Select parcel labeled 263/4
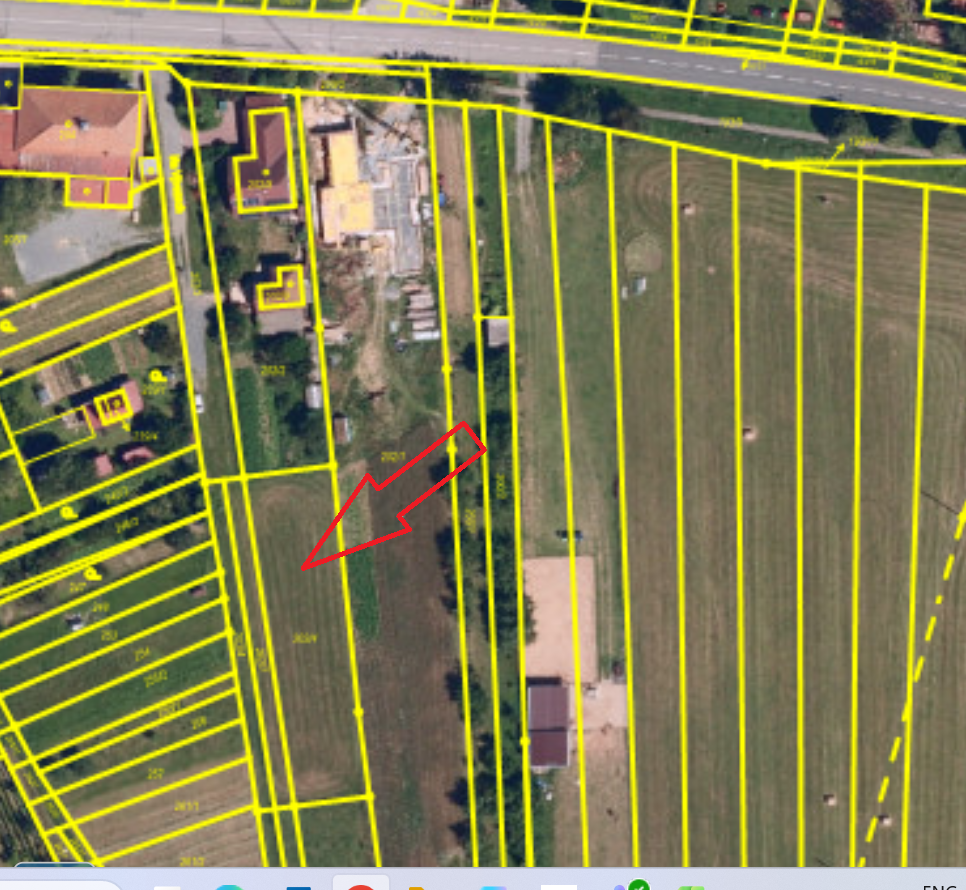 pos(305,639)
